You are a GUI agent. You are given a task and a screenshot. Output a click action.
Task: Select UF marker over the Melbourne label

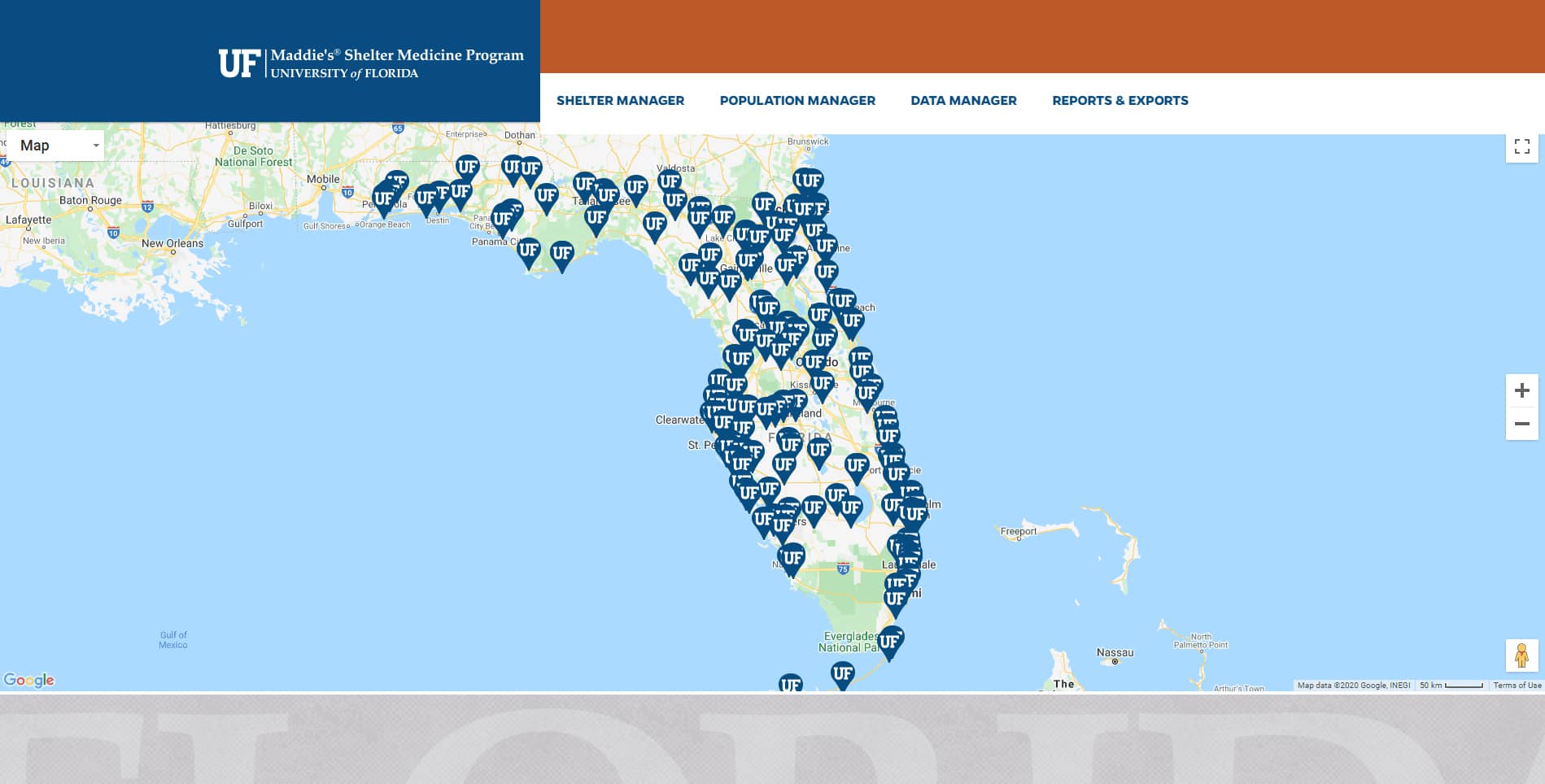tap(867, 395)
